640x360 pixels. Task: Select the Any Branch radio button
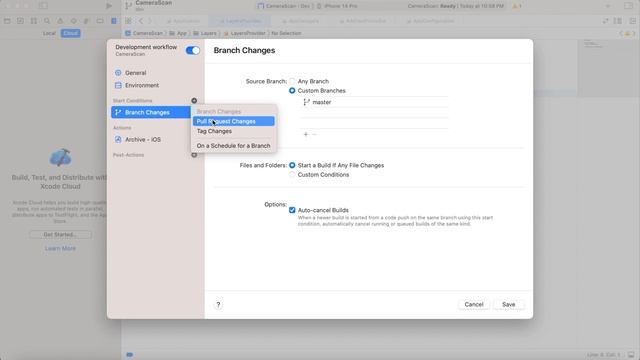click(x=292, y=81)
